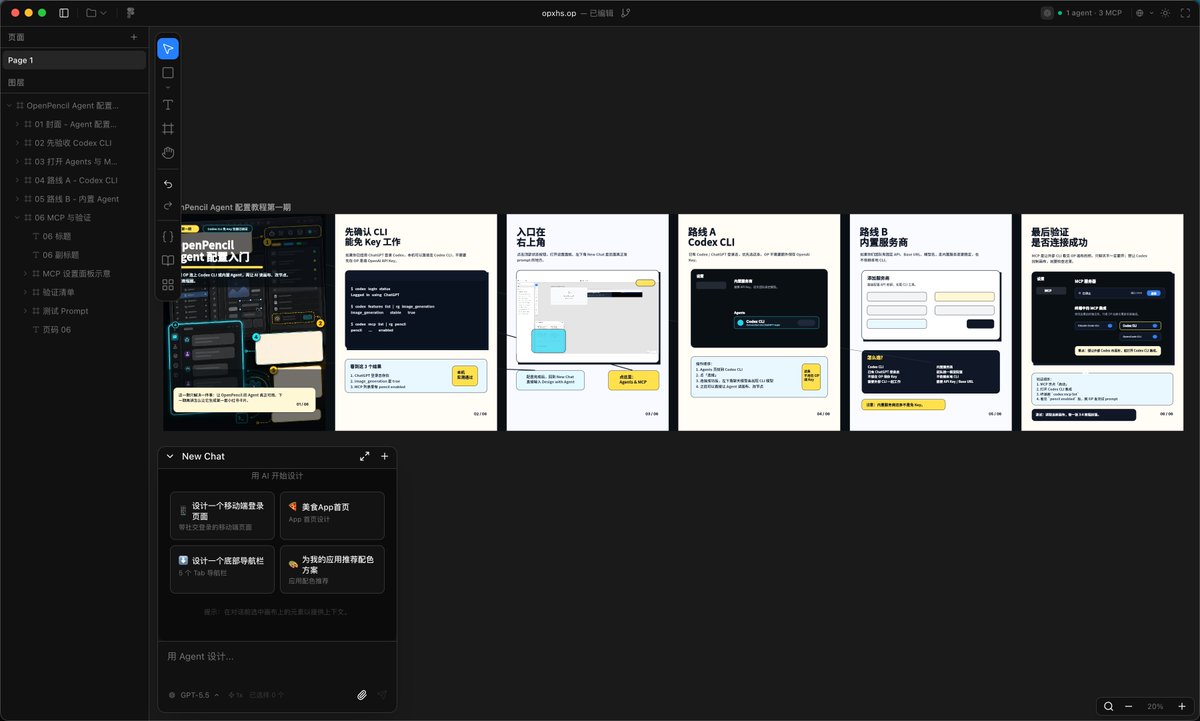Undo the last action
The height and width of the screenshot is (721, 1200).
click(168, 184)
